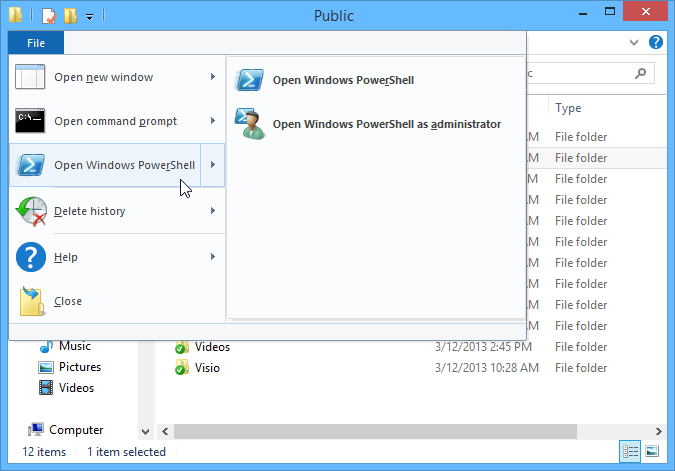Switch to Large icons view in status bar
Screen dimensions: 675x471
651,452
